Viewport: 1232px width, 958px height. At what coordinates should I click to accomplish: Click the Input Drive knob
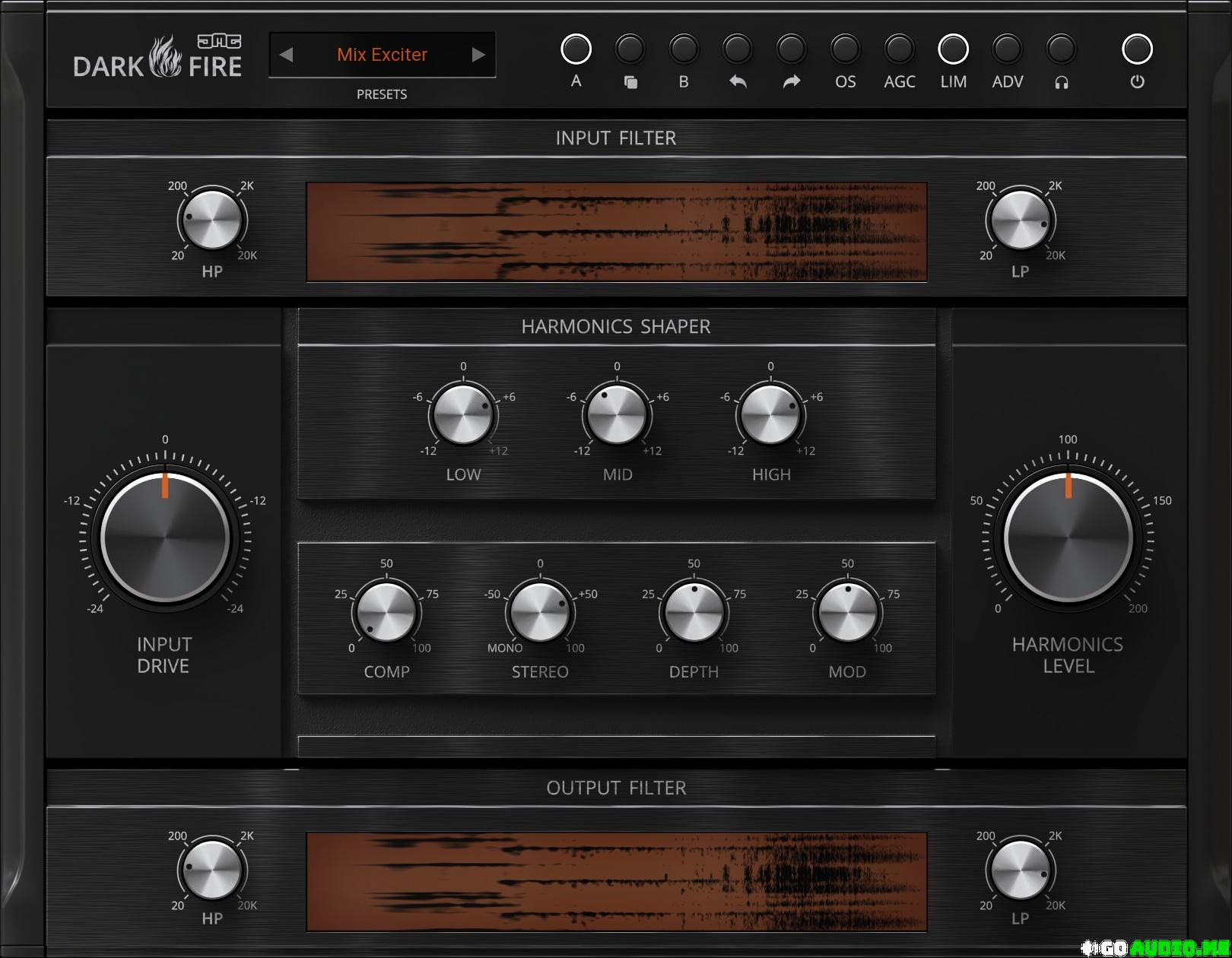pos(165,537)
